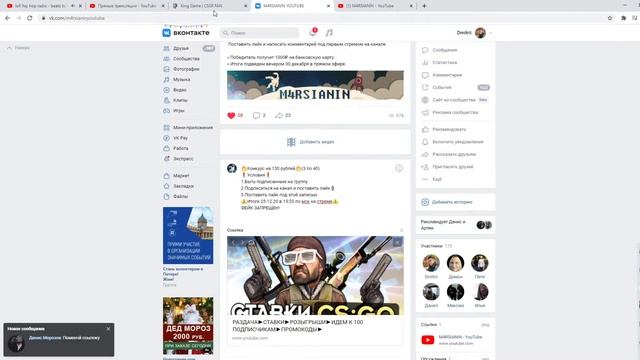Open the contest post options menu icon
This screenshot has height=360, width=640.
coord(399,168)
